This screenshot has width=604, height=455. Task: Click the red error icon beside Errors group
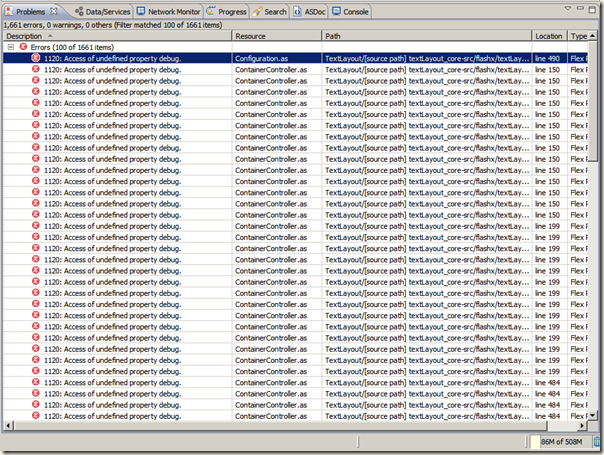(x=23, y=47)
